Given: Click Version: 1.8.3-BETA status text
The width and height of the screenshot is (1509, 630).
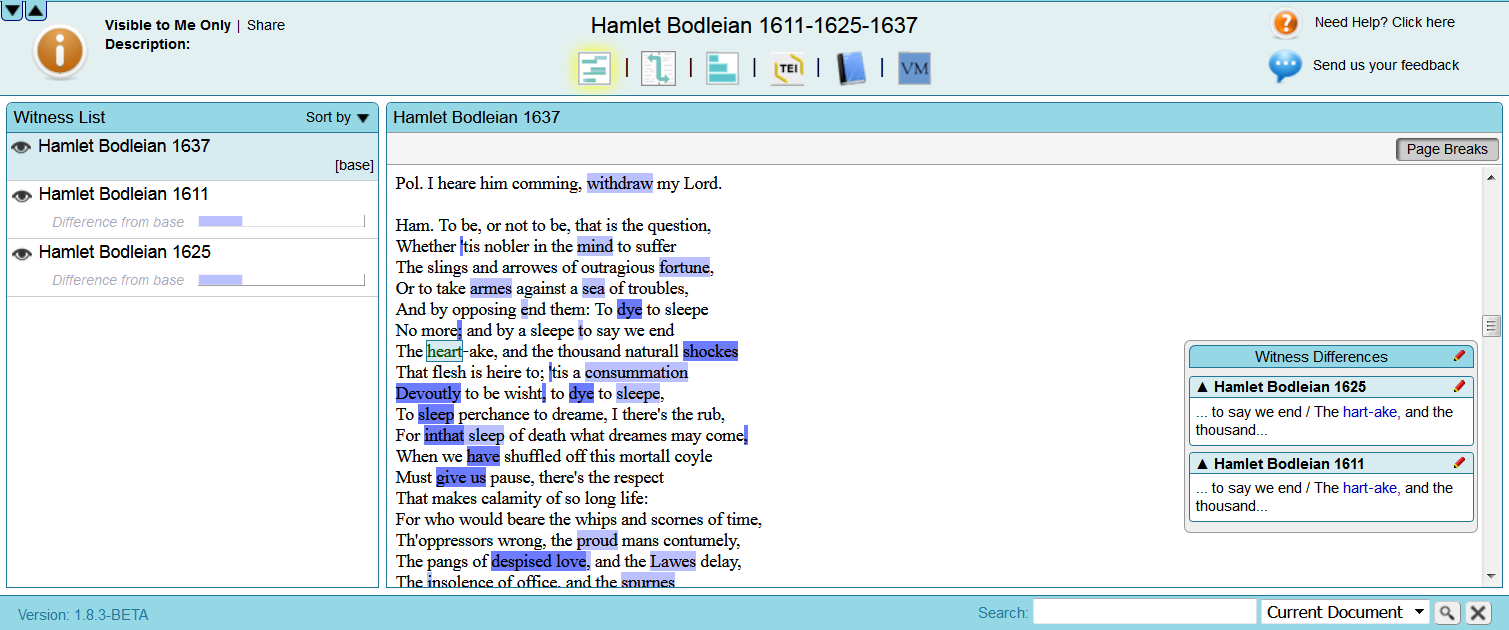Looking at the screenshot, I should pyautogui.click(x=83, y=615).
